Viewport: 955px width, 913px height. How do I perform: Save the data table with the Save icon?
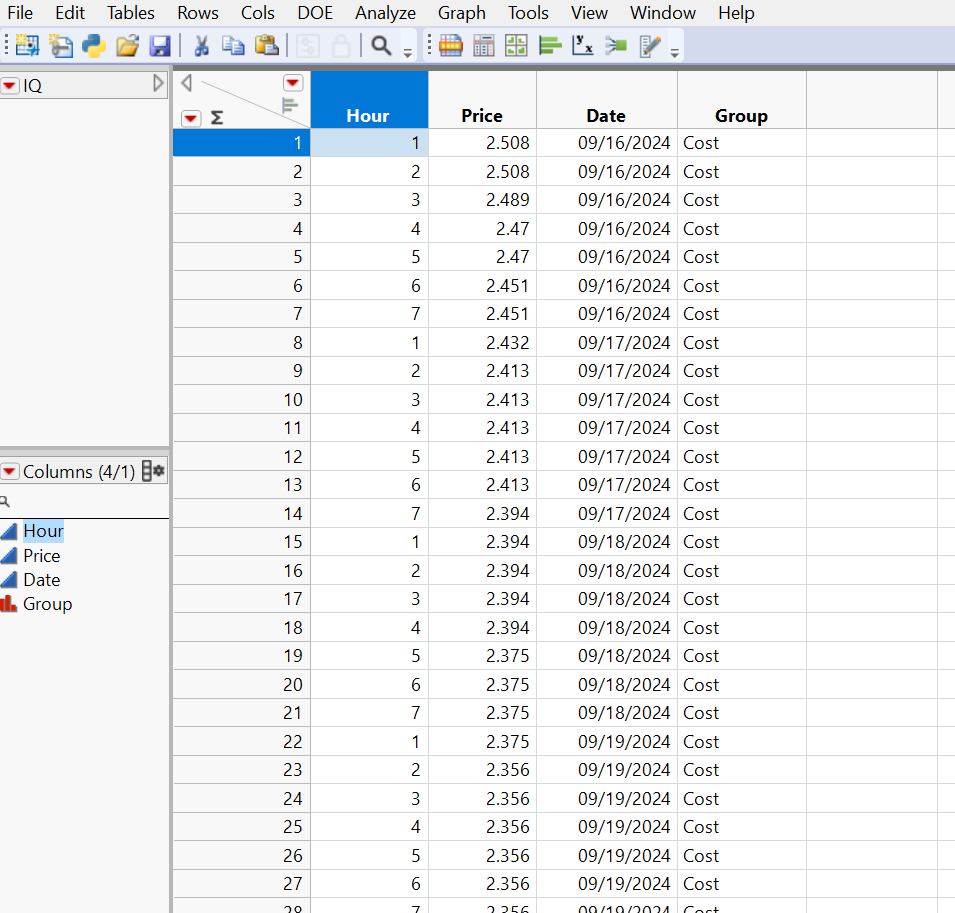[x=158, y=45]
